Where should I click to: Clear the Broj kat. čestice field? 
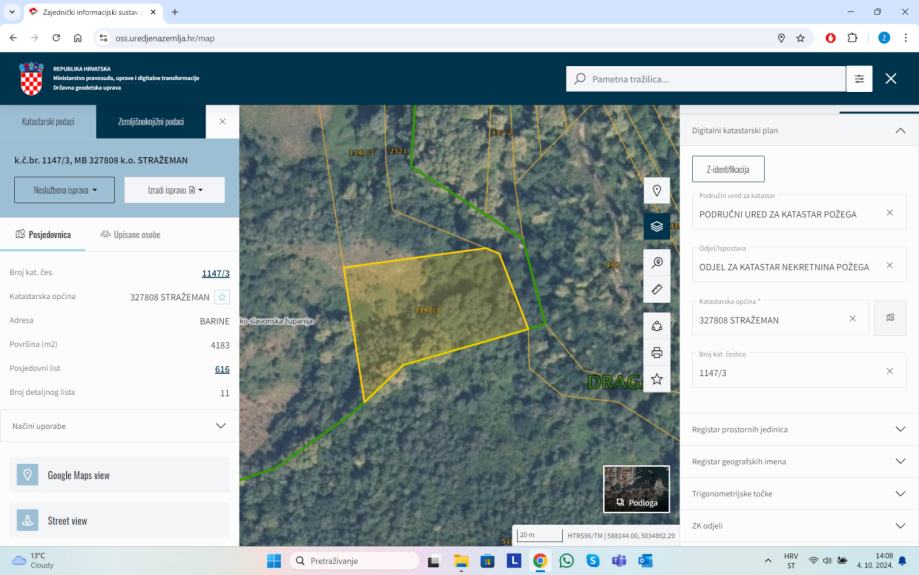(x=889, y=371)
